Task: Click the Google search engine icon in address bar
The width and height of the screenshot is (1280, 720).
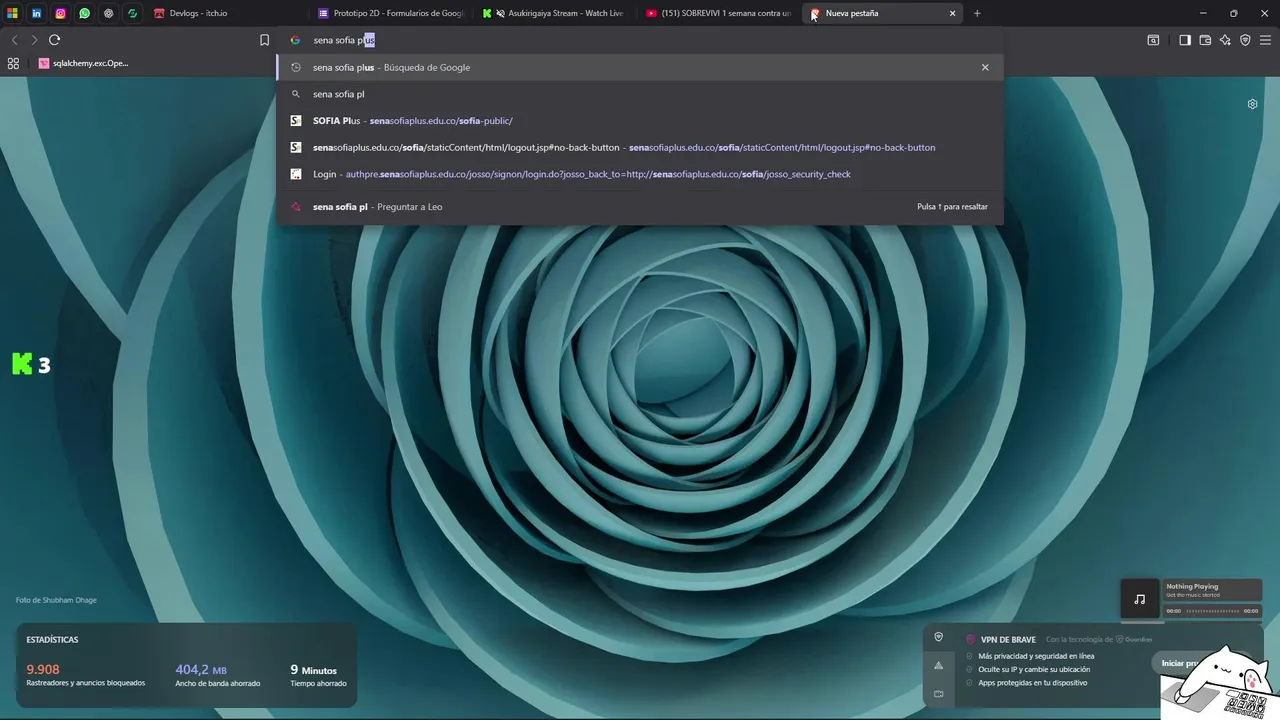Action: click(295, 40)
